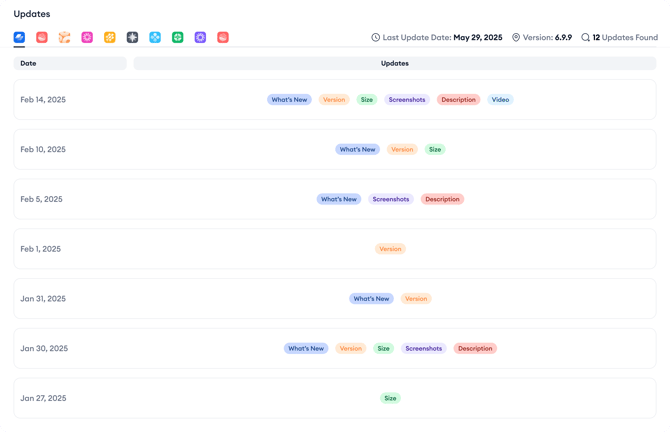
Task: Select the pink flower app icon
Action: coord(87,37)
